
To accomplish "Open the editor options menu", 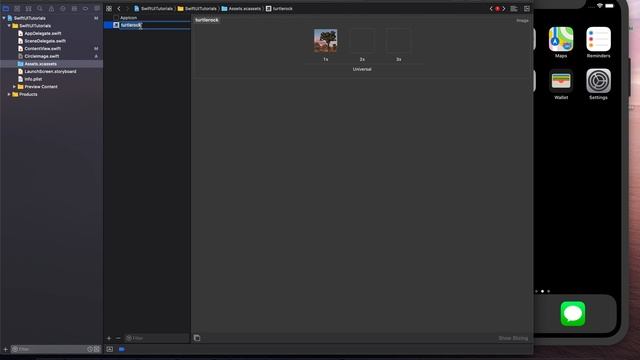I will point(514,9).
